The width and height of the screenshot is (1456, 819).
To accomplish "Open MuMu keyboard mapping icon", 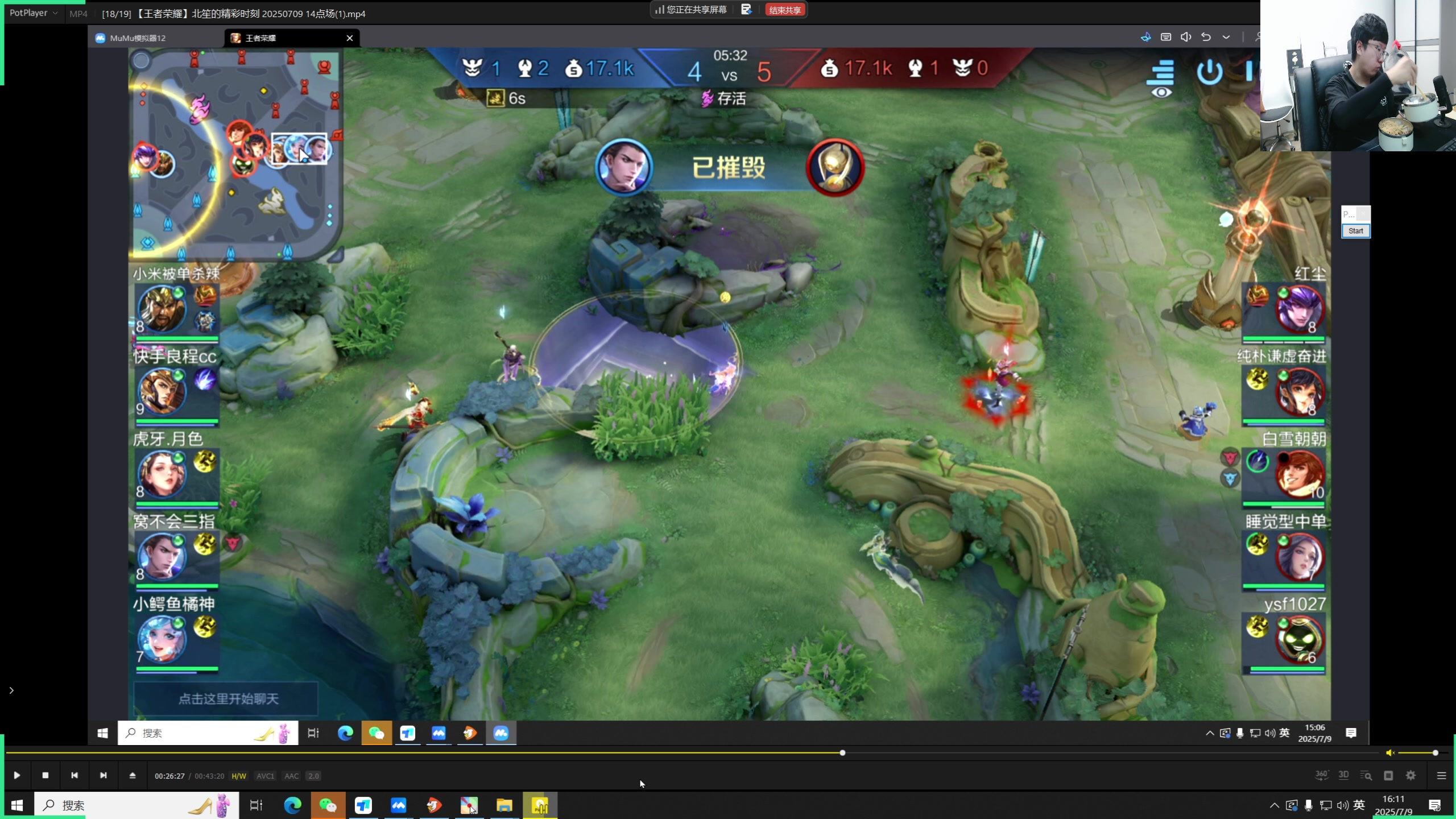I will [1166, 37].
